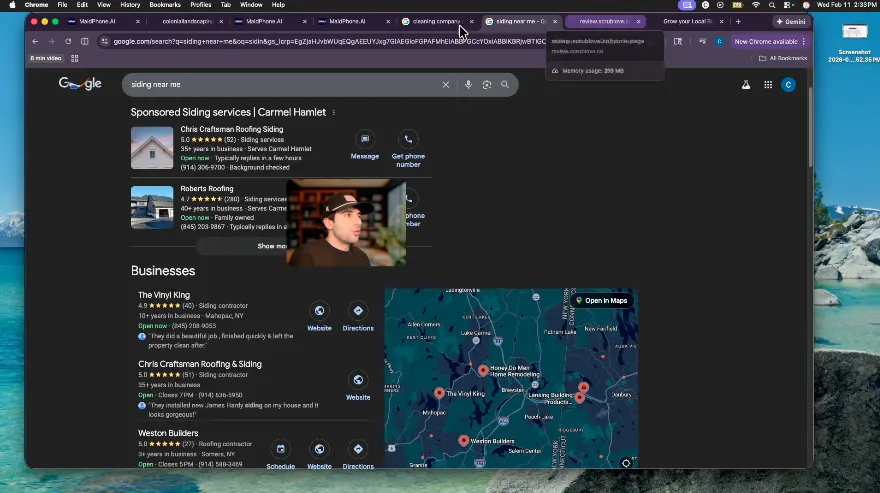Viewport: 880px width, 493px height.
Task: Get Directions to Weston Builders
Action: pyautogui.click(x=358, y=449)
